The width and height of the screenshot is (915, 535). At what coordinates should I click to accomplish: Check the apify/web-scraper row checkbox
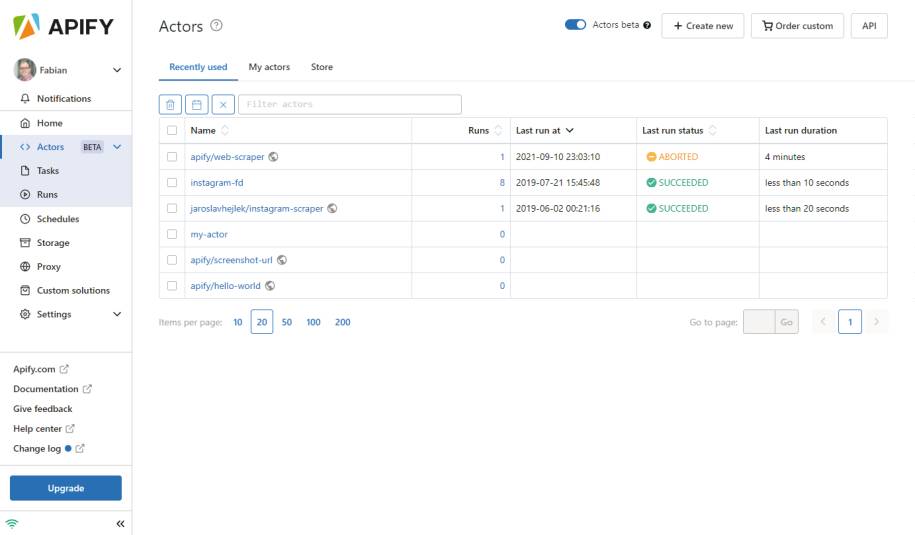pyautogui.click(x=172, y=156)
